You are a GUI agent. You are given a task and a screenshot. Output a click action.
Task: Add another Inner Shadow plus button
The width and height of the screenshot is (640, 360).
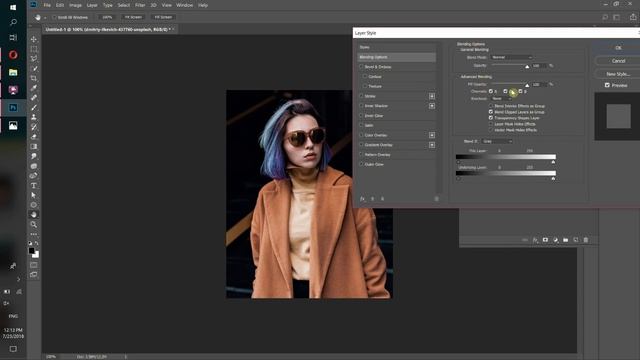click(432, 106)
